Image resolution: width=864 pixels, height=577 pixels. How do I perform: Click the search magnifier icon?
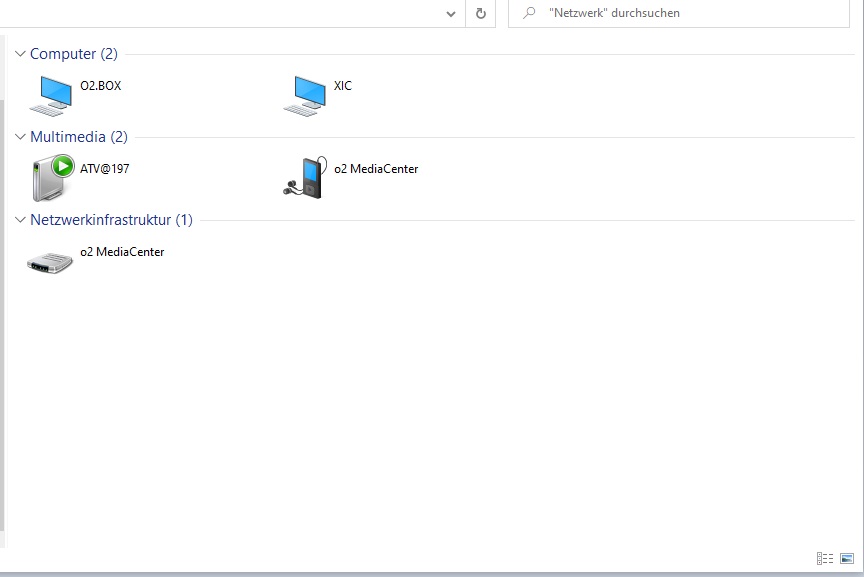pos(529,13)
